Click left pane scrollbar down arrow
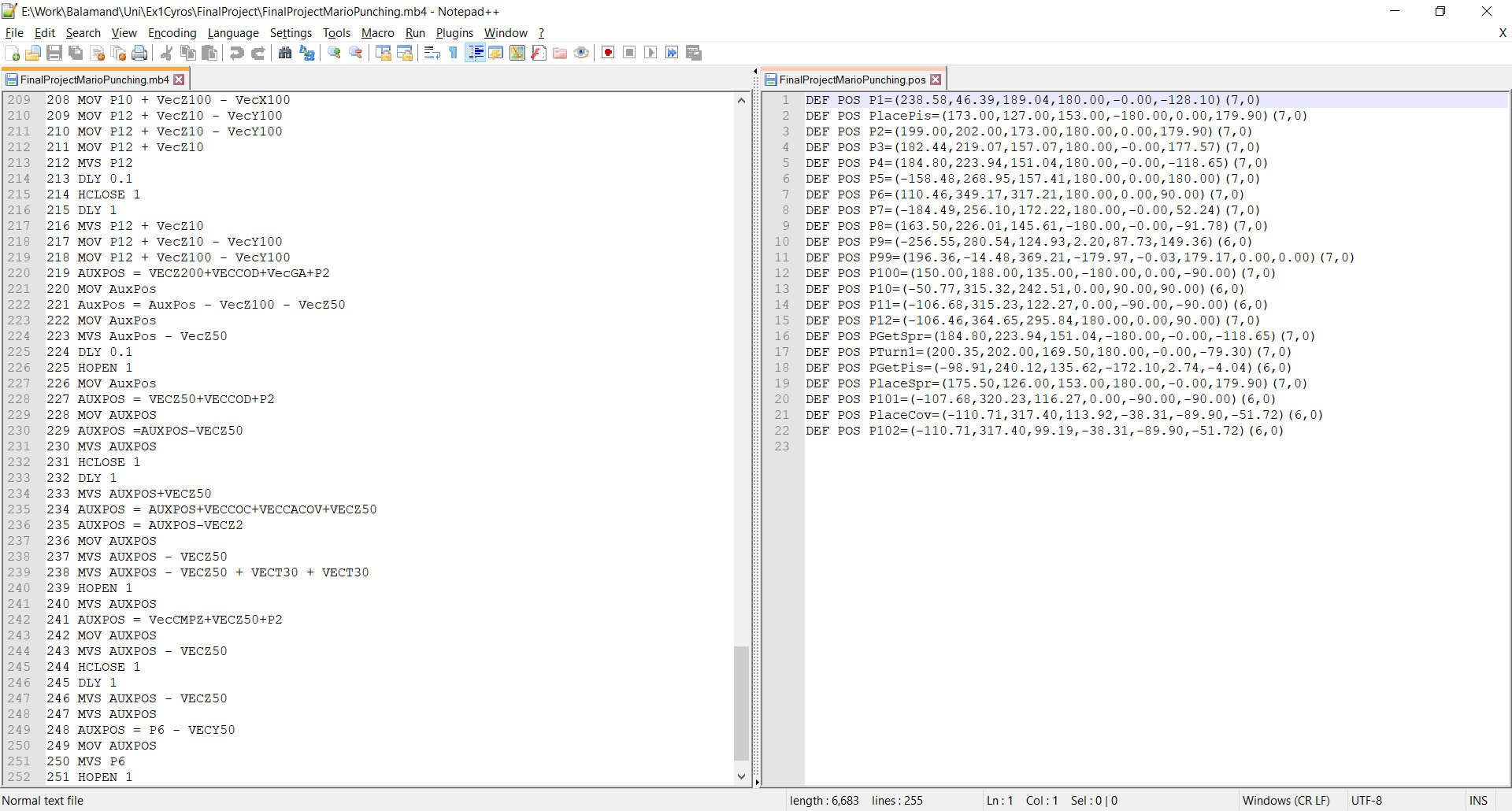Image resolution: width=1512 pixels, height=811 pixels. coord(741,776)
